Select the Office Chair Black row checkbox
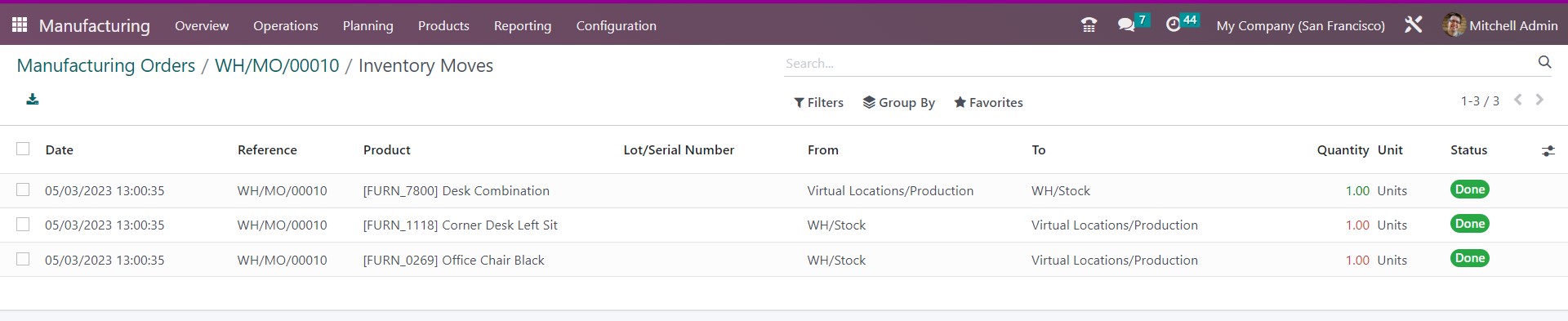This screenshot has height=321, width=1568. 23,259
